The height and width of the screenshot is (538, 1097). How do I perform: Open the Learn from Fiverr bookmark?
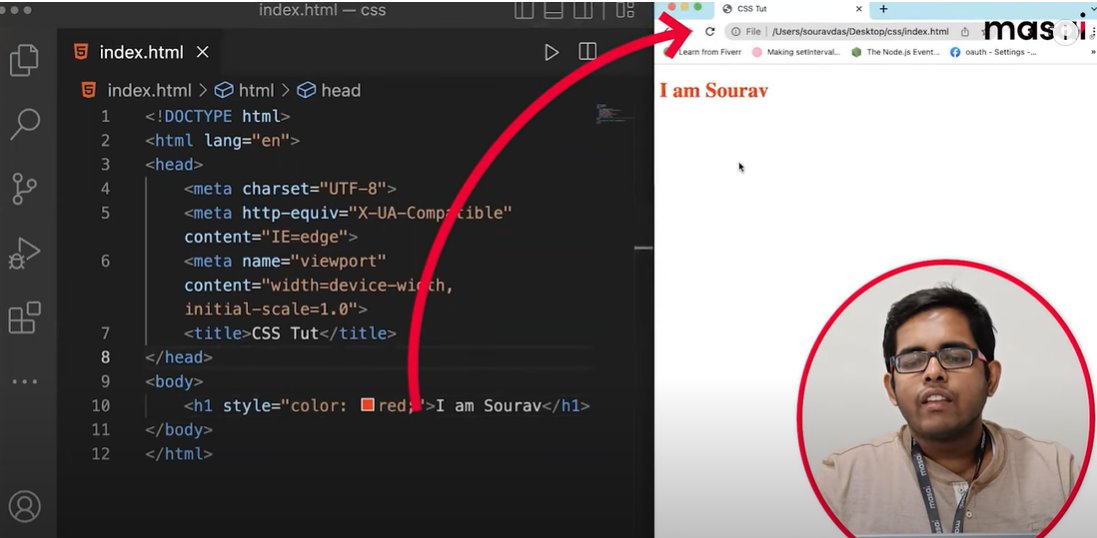pos(704,52)
